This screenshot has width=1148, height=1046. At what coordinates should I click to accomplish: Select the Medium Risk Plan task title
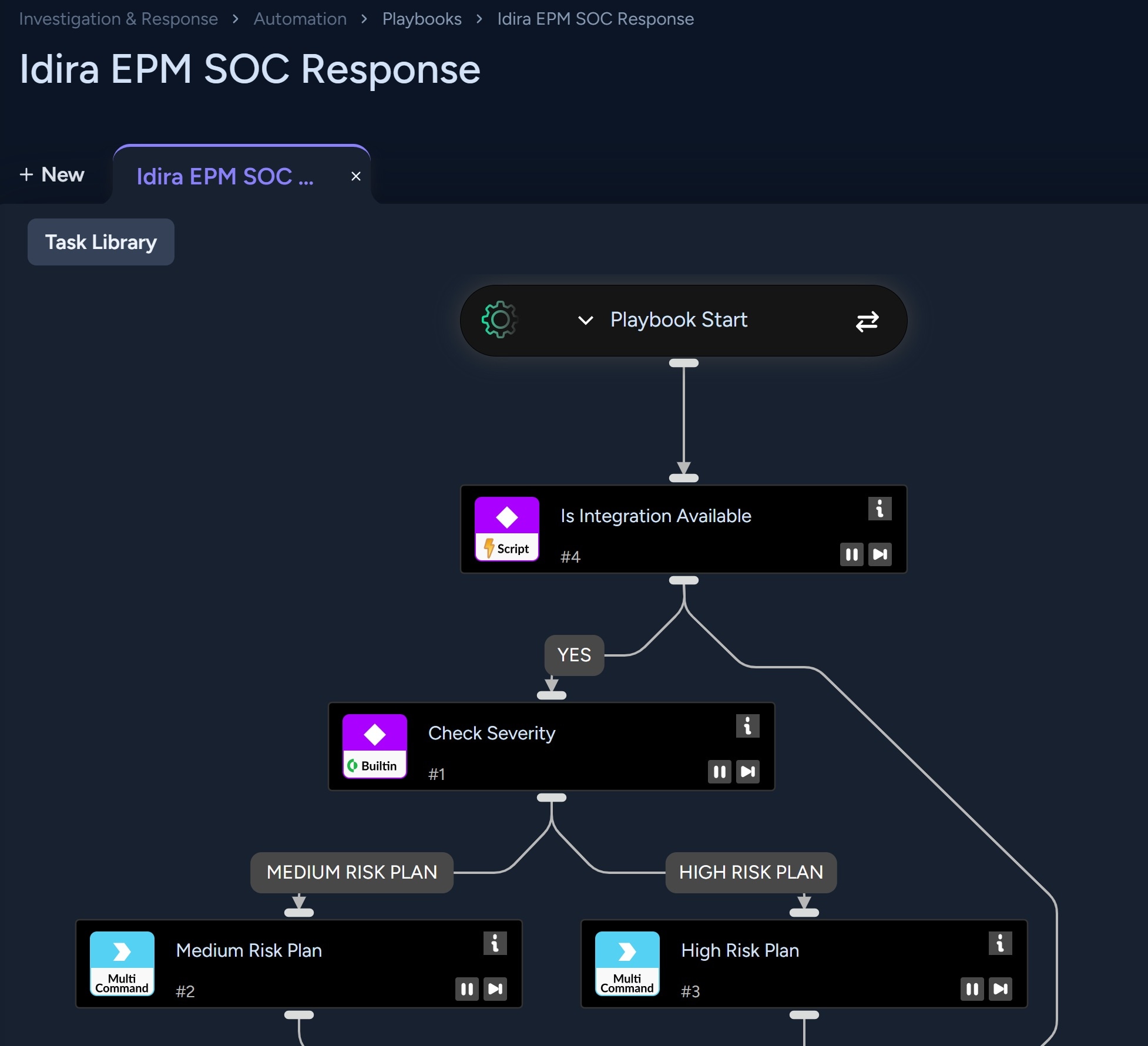(249, 950)
